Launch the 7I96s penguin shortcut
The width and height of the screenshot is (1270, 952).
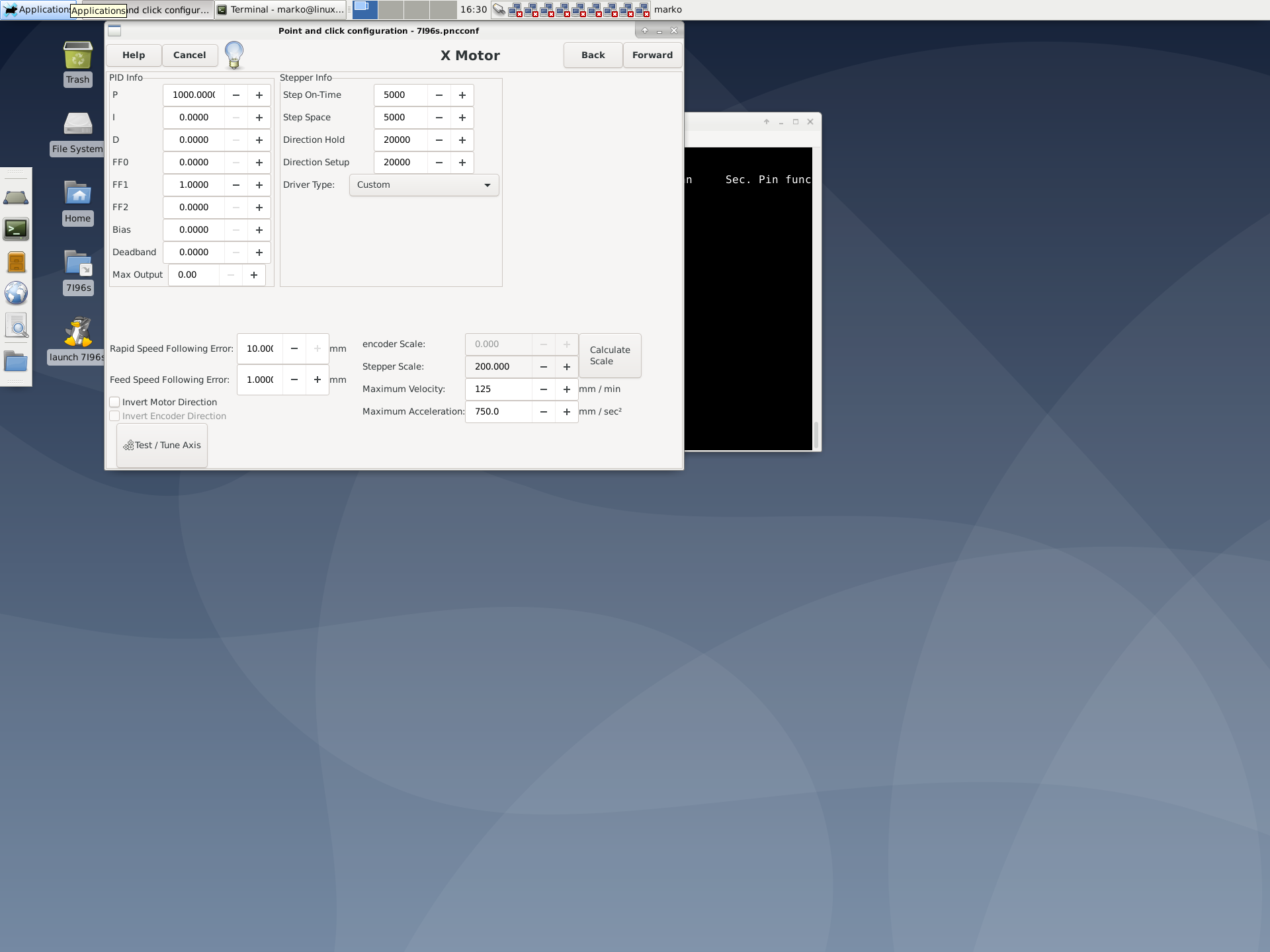pos(77,341)
